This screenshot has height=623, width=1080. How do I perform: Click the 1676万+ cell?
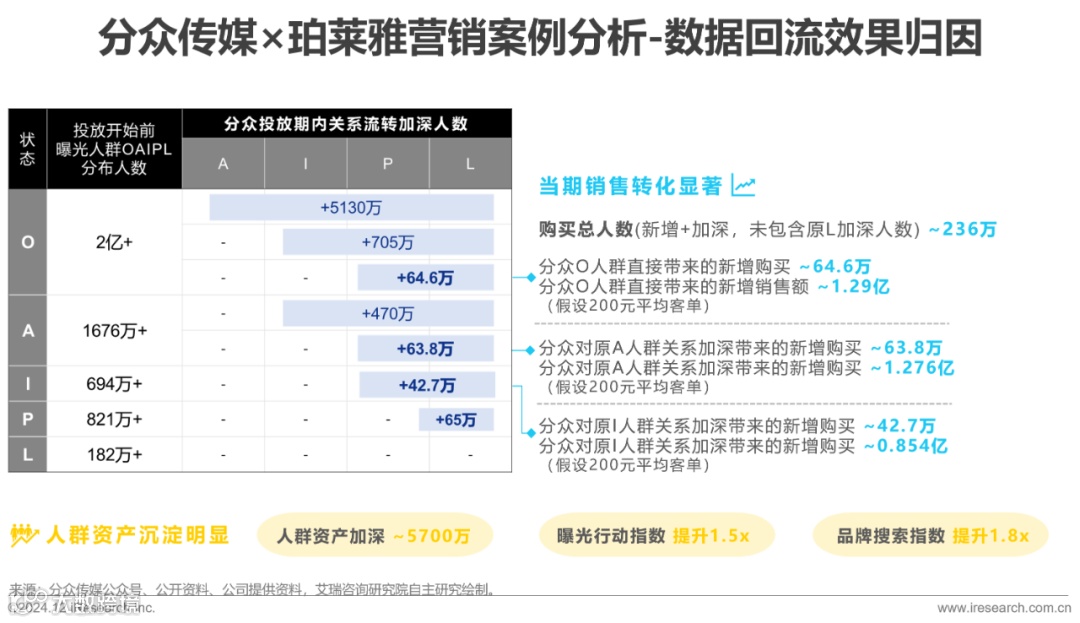pos(114,330)
